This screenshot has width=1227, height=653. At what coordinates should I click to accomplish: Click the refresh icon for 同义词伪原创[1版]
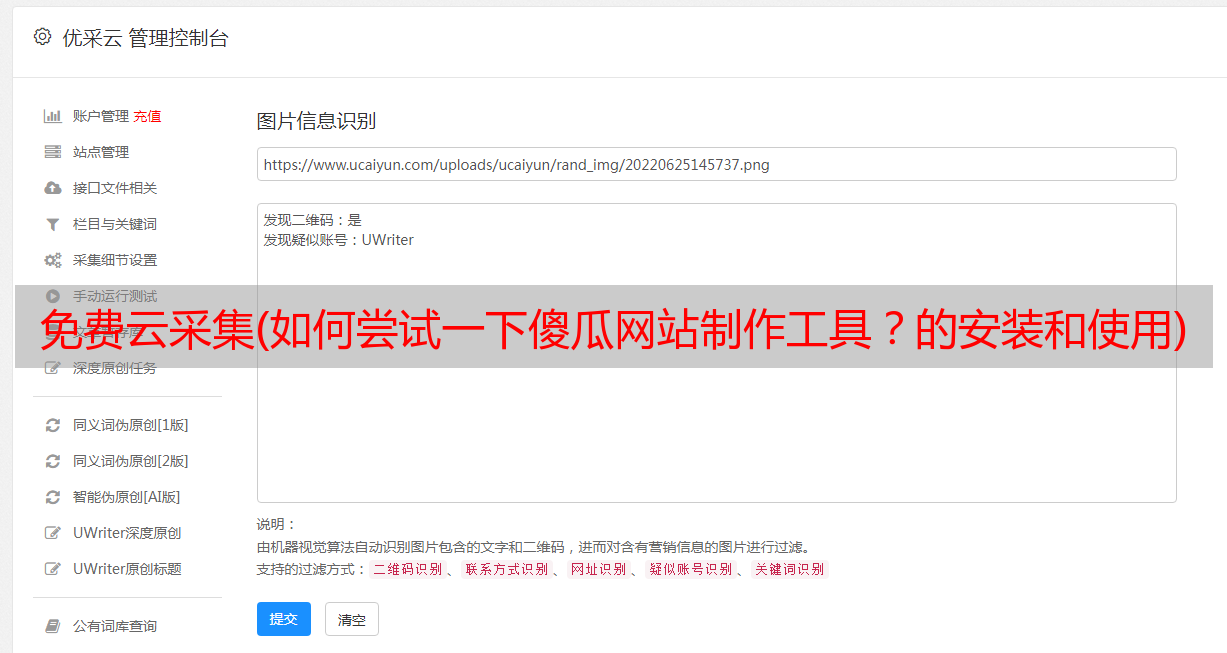pyautogui.click(x=53, y=425)
